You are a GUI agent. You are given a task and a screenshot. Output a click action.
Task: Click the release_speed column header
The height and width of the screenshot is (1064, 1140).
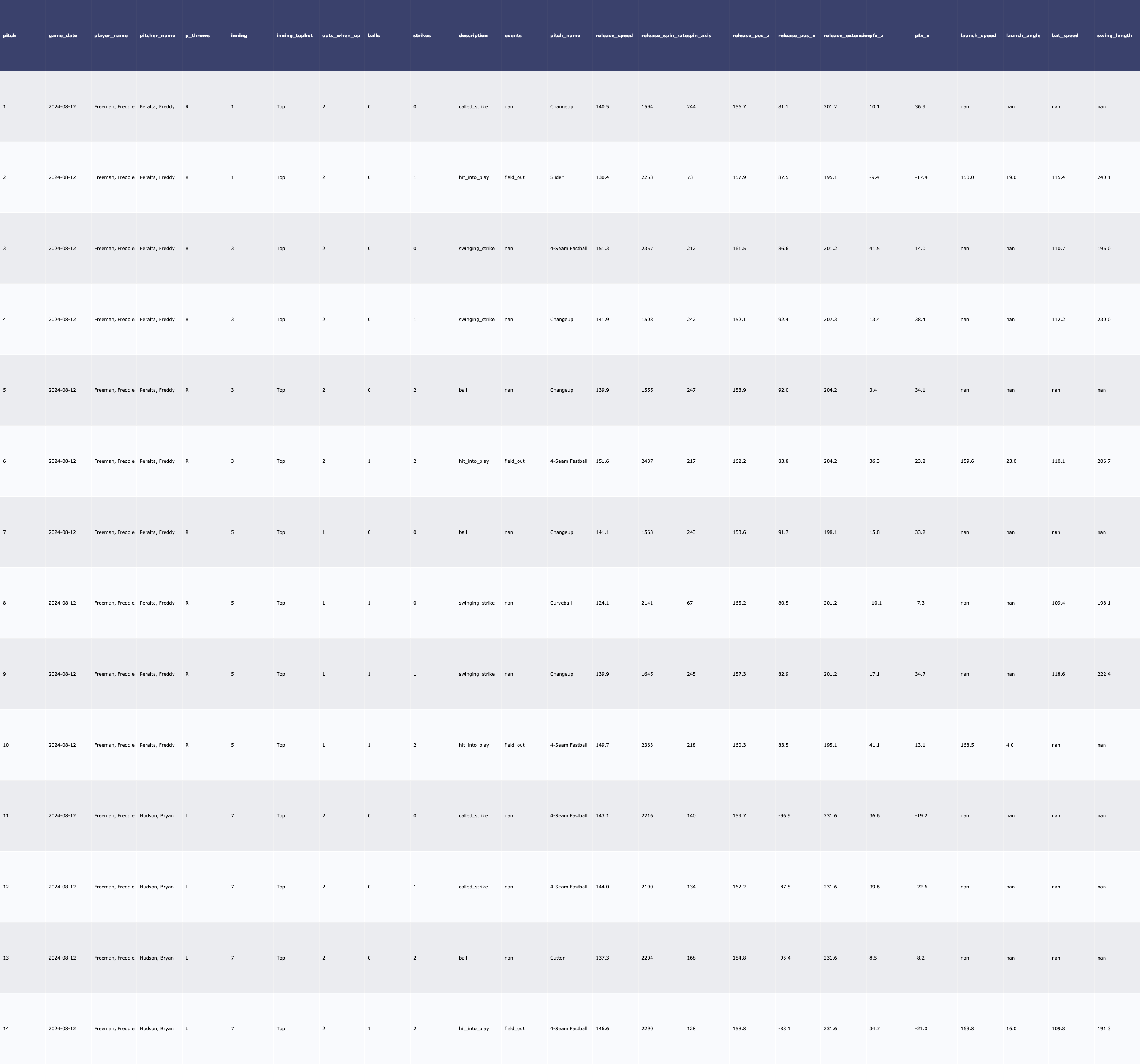(x=614, y=36)
